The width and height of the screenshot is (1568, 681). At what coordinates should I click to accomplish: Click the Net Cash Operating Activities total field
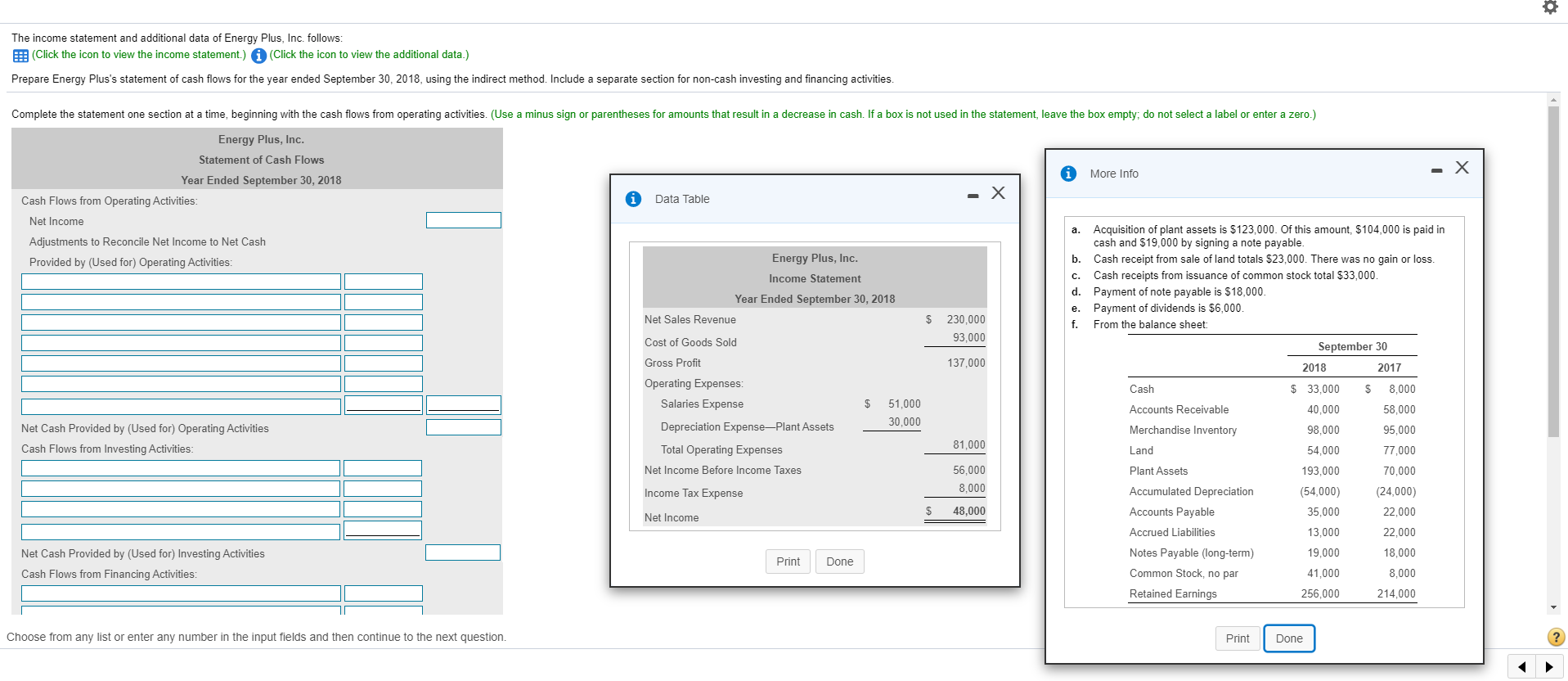pos(464,427)
